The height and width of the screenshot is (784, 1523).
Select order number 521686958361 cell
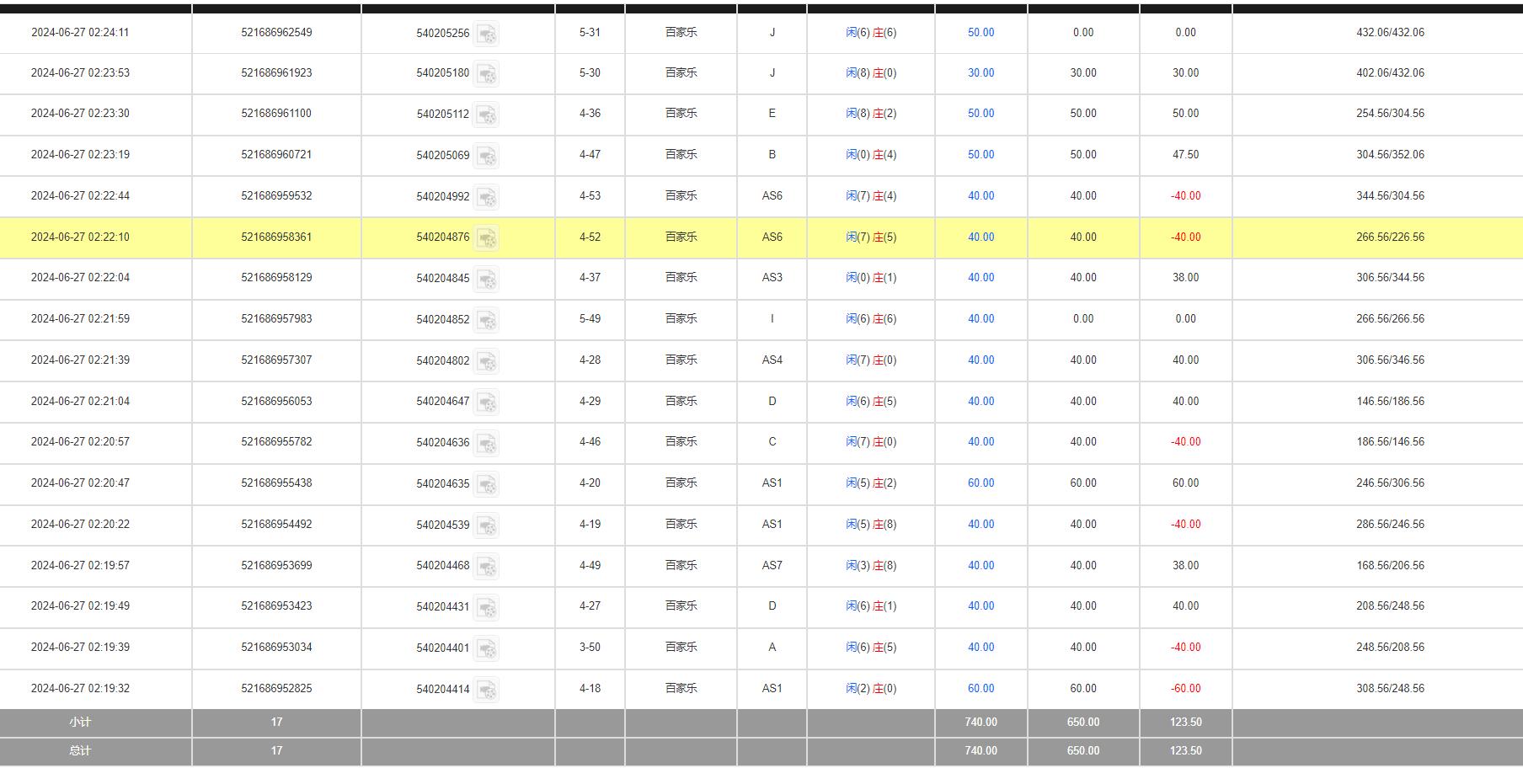point(276,237)
